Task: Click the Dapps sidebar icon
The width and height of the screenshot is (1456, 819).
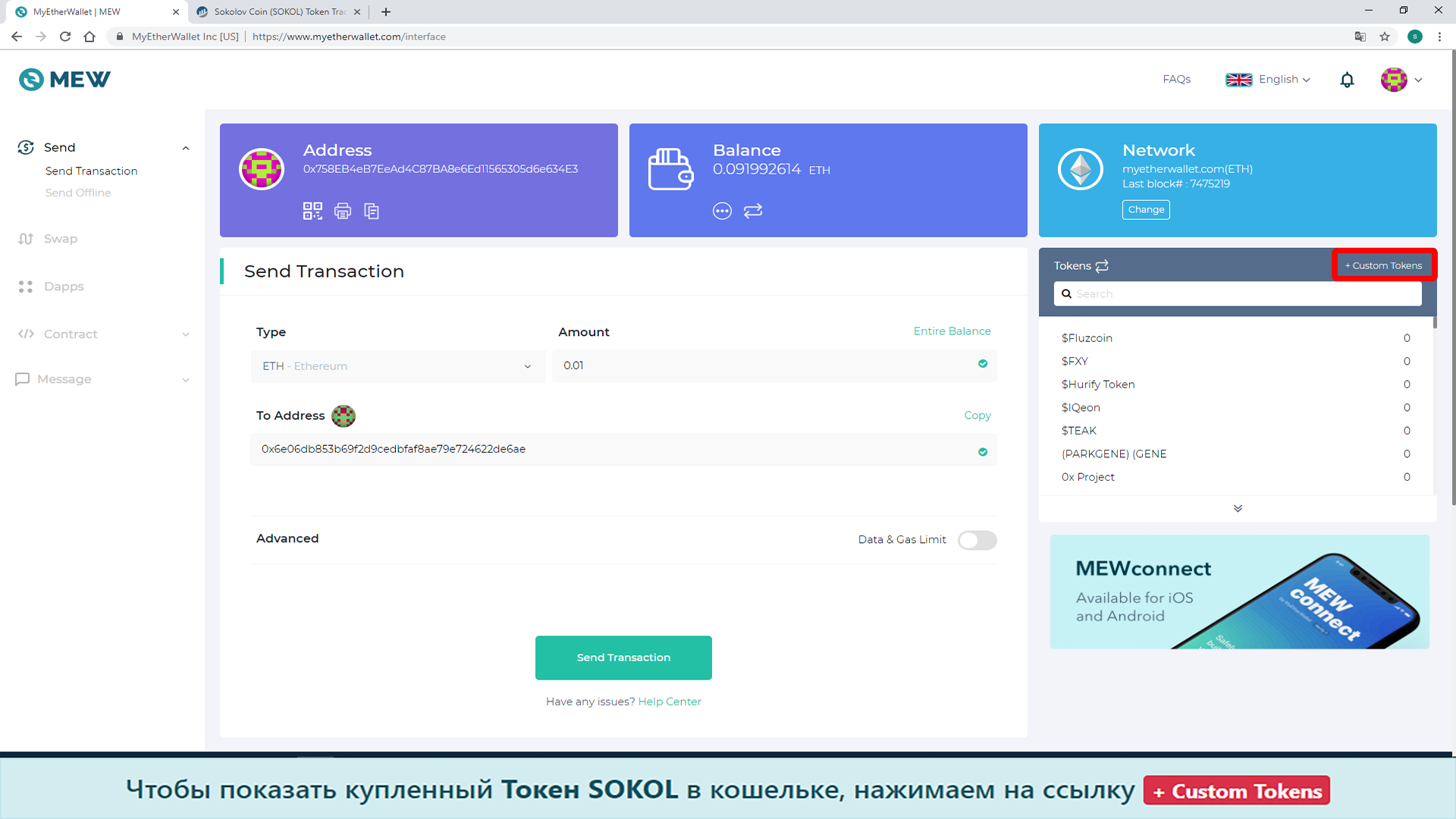Action: pos(26,287)
